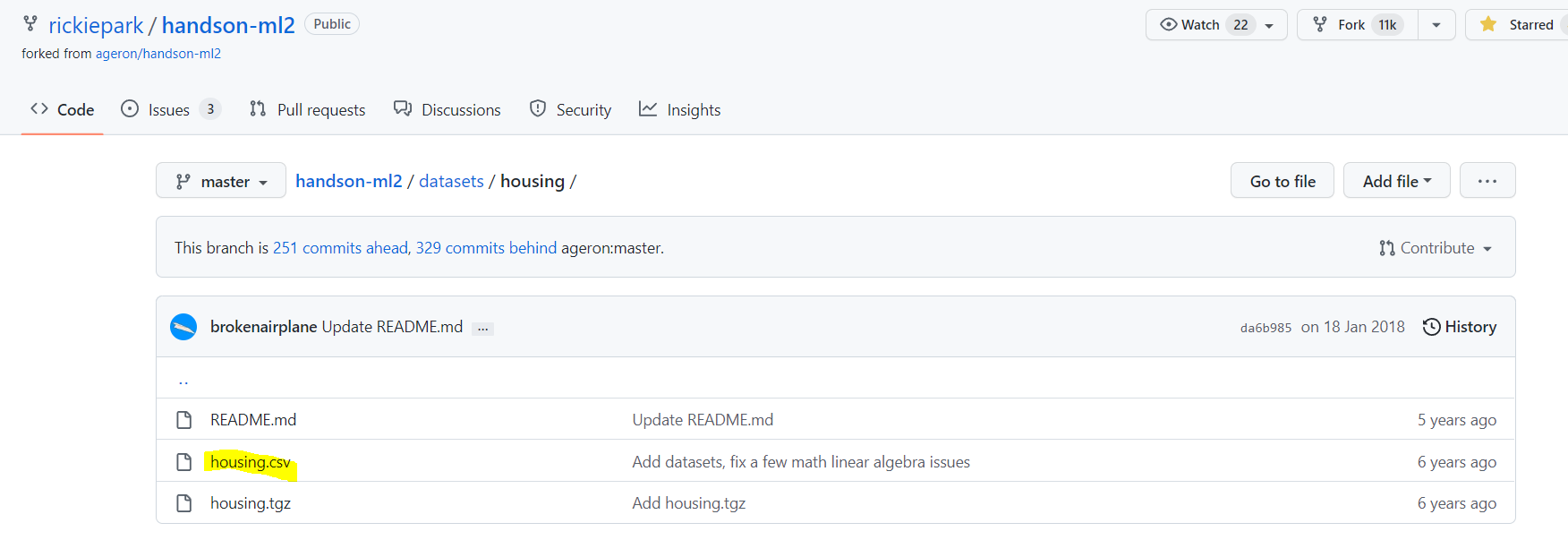
Task: Expand the Watch dropdown arrow
Action: click(1269, 26)
